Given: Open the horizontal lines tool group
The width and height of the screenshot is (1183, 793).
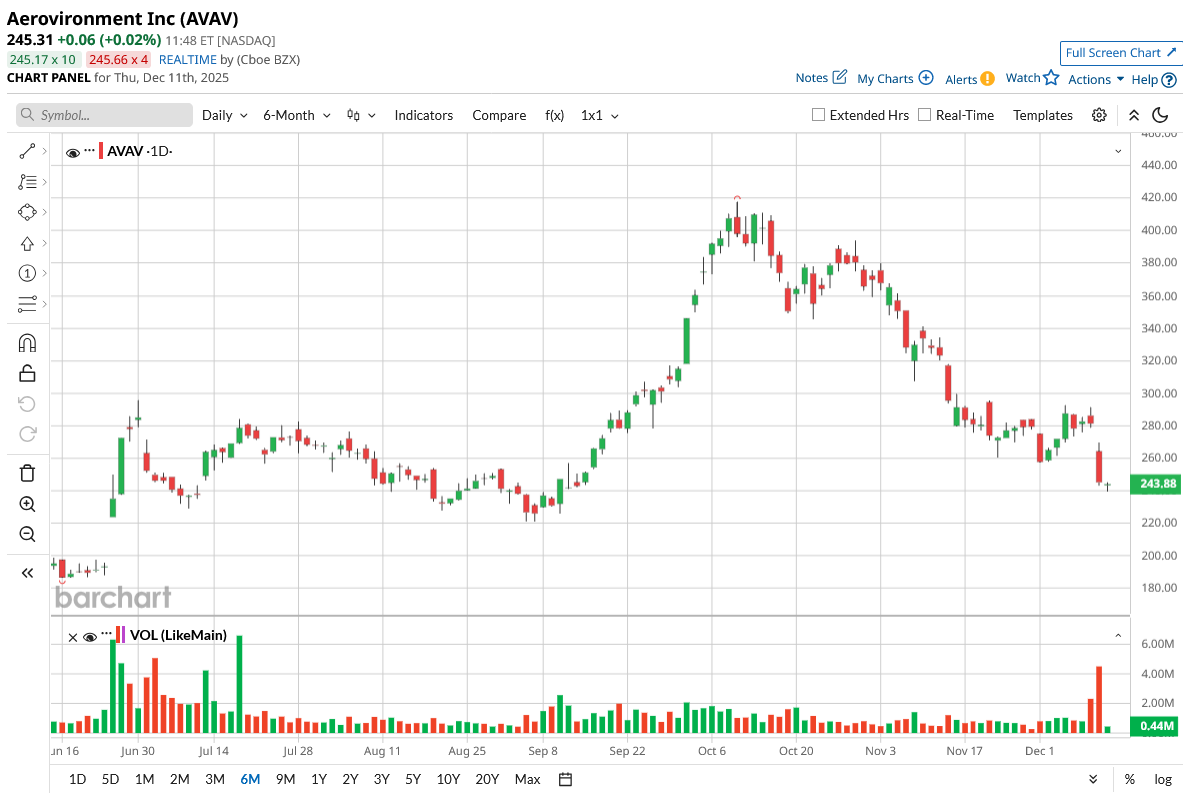Looking at the screenshot, I should 27,304.
